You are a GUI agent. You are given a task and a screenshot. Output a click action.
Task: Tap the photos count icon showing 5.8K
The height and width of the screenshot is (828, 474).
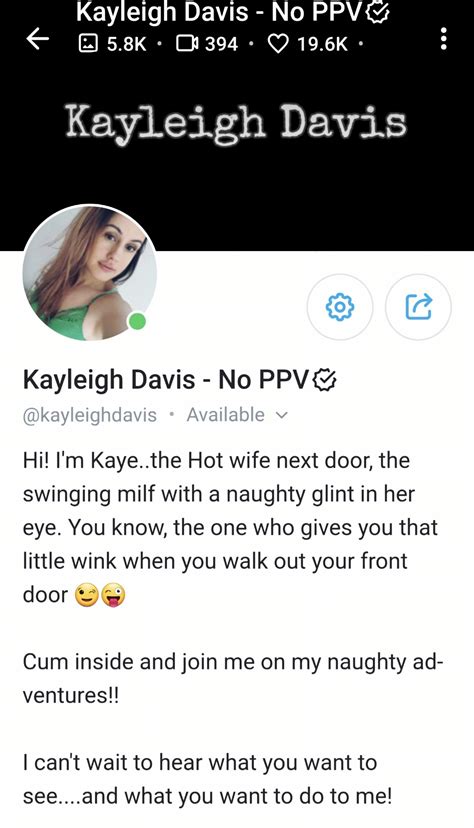click(87, 43)
